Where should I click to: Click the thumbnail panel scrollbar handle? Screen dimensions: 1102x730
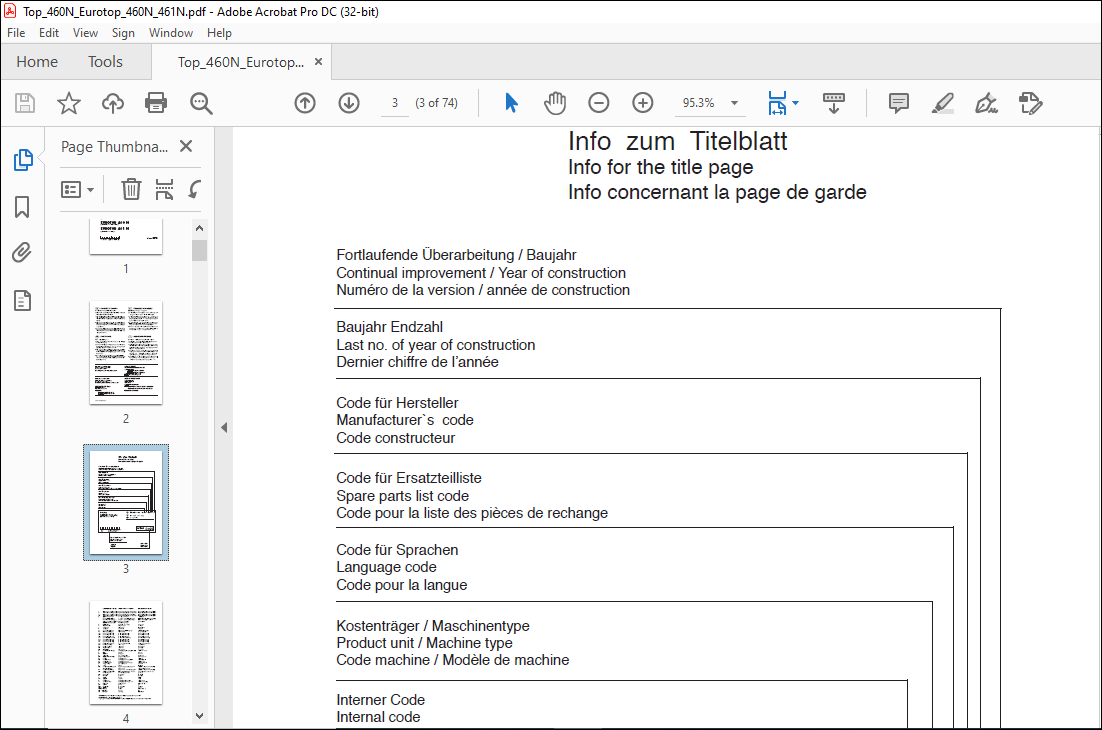[x=200, y=250]
